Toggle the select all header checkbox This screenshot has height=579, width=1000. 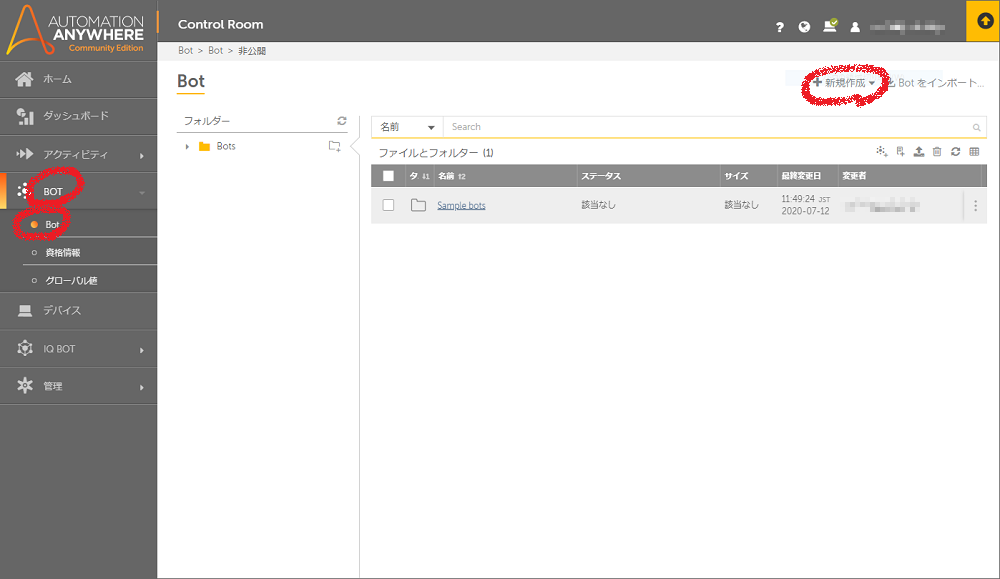coord(388,176)
